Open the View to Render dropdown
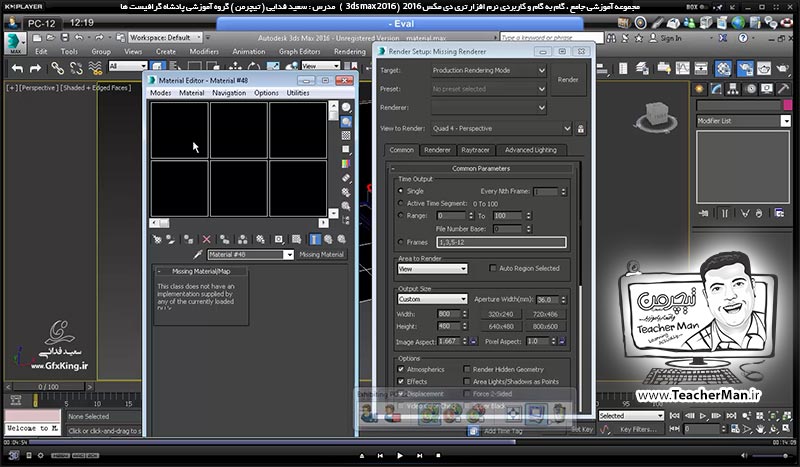This screenshot has height=467, width=800. pos(502,129)
